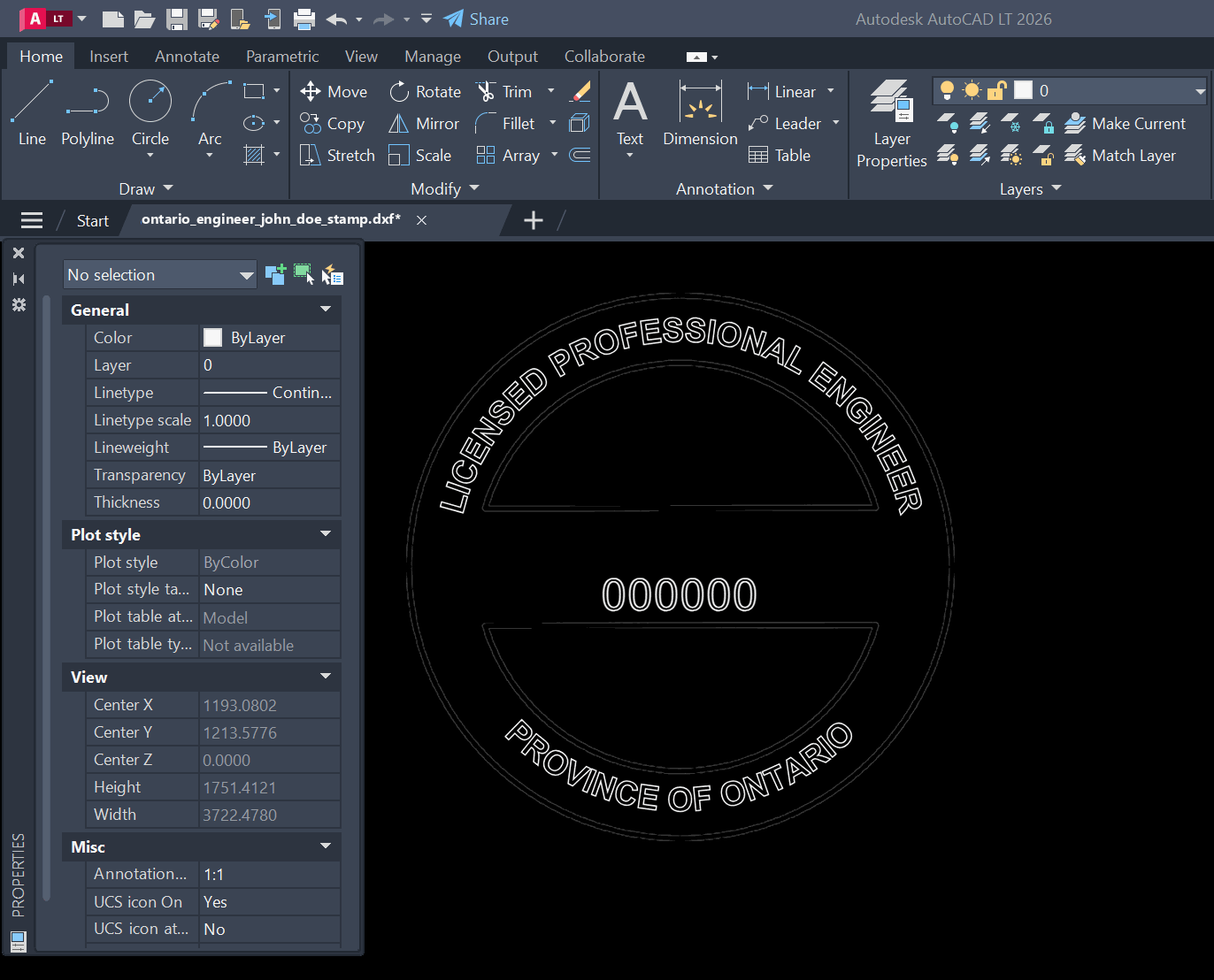The width and height of the screenshot is (1214, 980).
Task: Activate the Trim command
Action: [504, 92]
